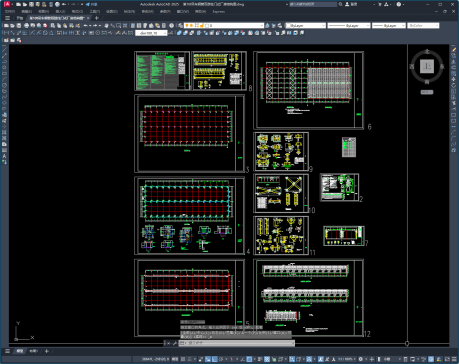Select the Line tool in draw toolbar
Viewport: 459px width, 364px height.
click(4, 50)
